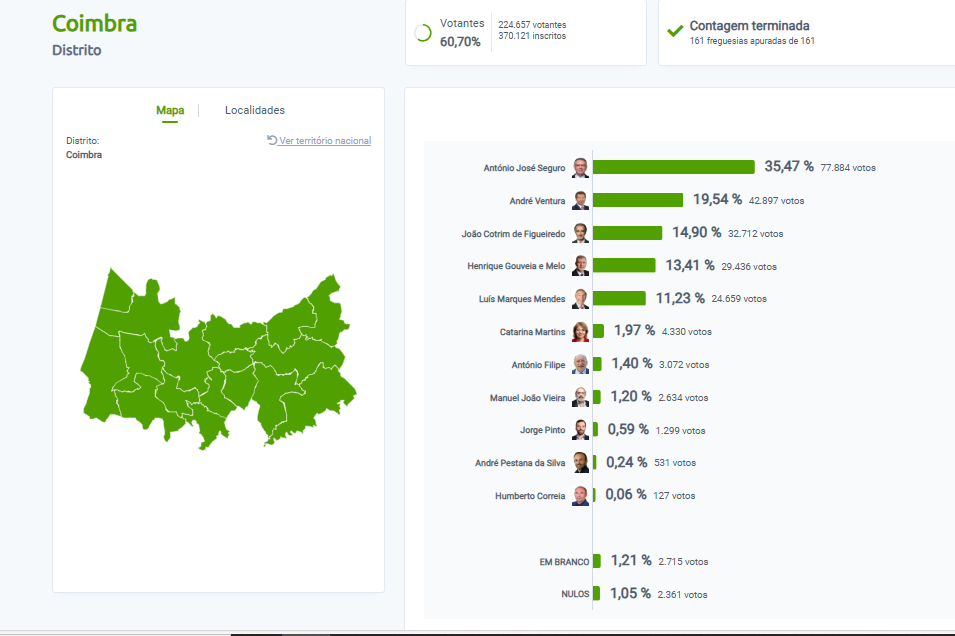
Task: Click Luís Marques Mendes' candidate photo
Action: 580,299
